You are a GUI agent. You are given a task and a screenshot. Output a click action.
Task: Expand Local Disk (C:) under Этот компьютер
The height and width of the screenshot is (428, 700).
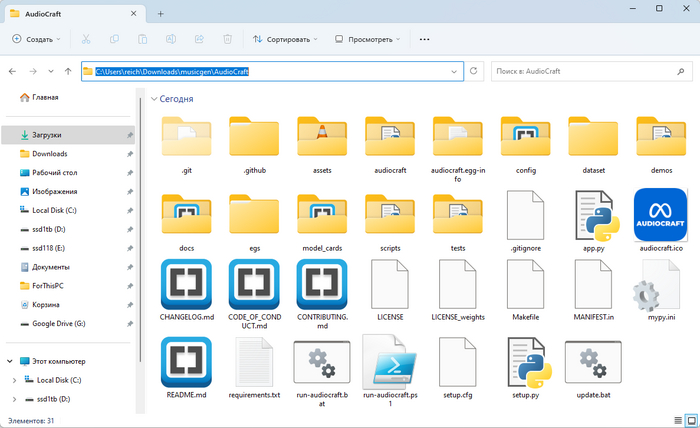coord(13,380)
